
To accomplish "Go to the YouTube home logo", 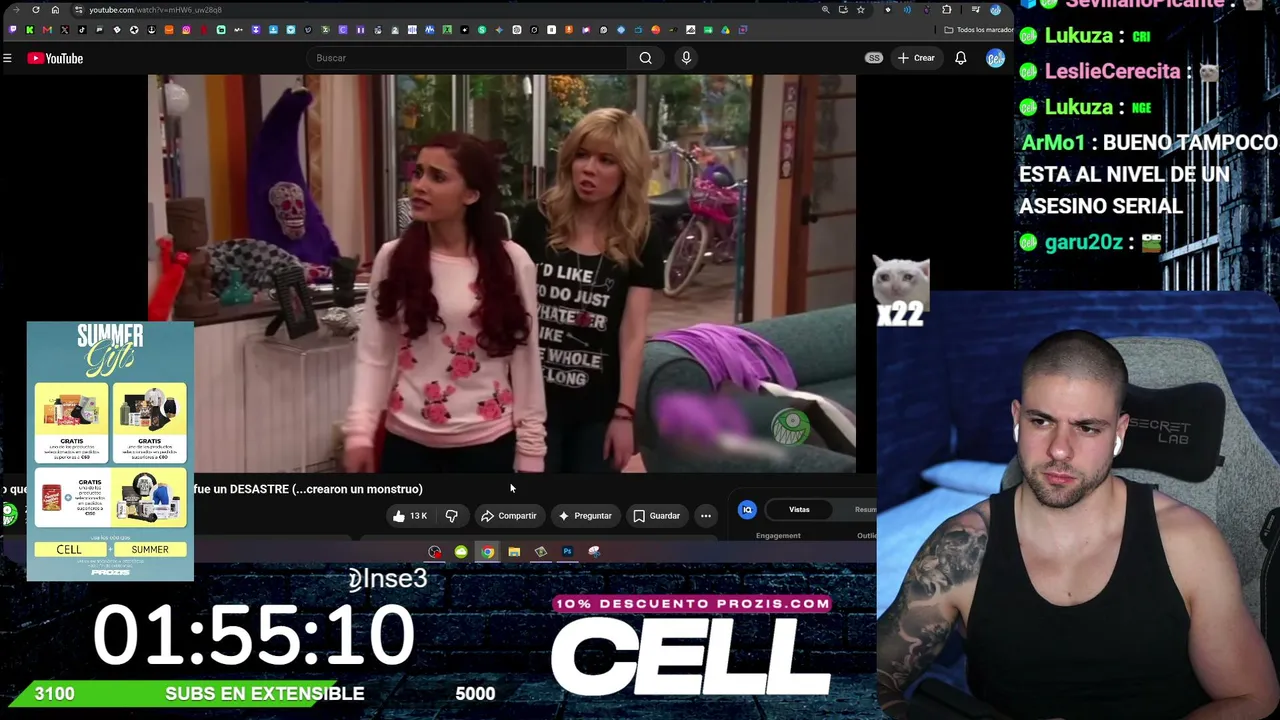I will 55,58.
